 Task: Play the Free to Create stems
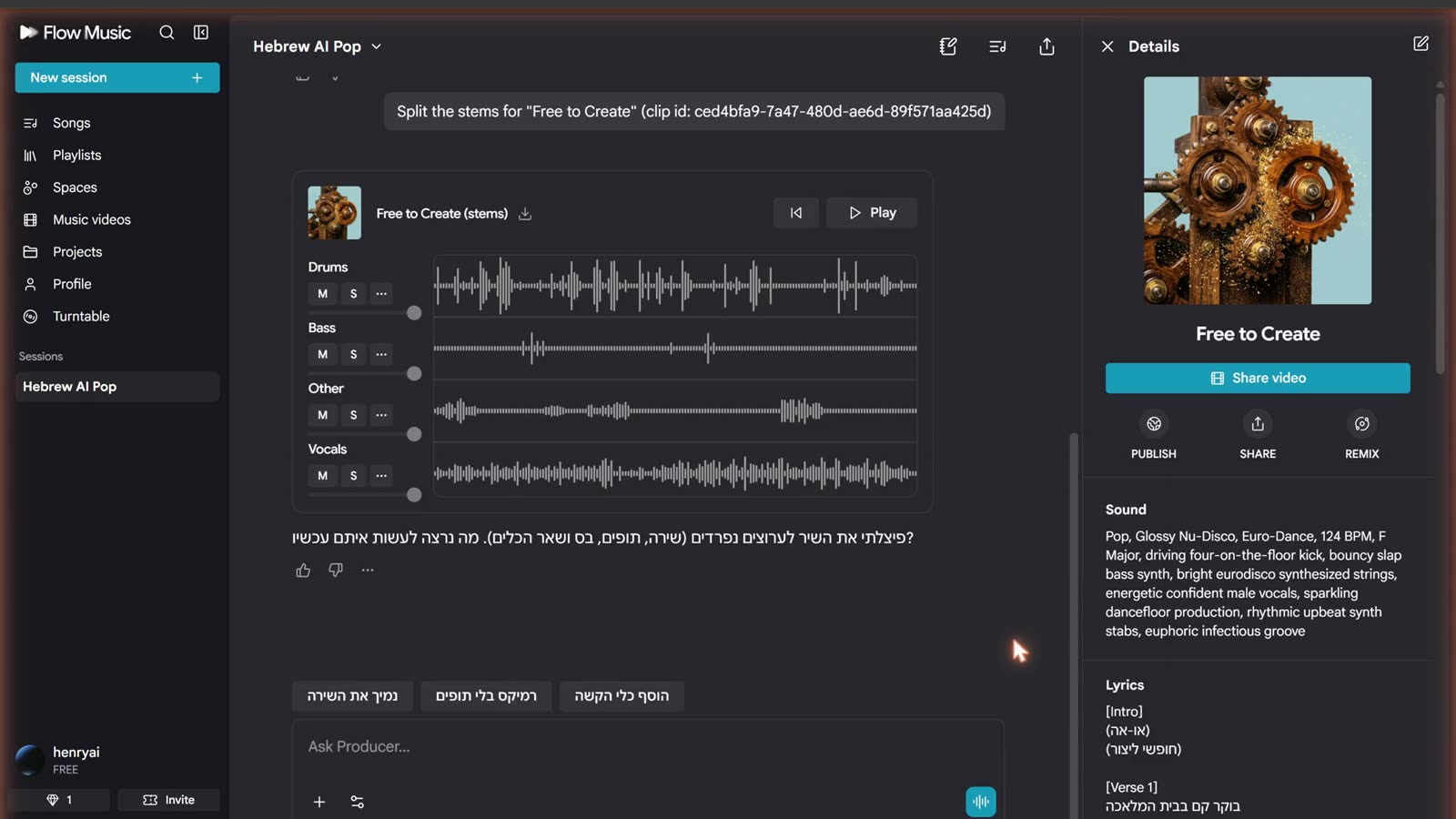(x=872, y=213)
